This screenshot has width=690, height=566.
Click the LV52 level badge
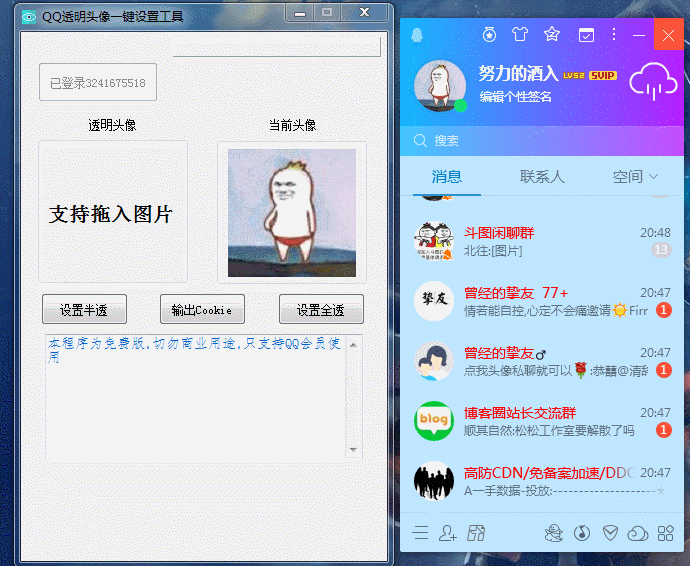tap(574, 76)
